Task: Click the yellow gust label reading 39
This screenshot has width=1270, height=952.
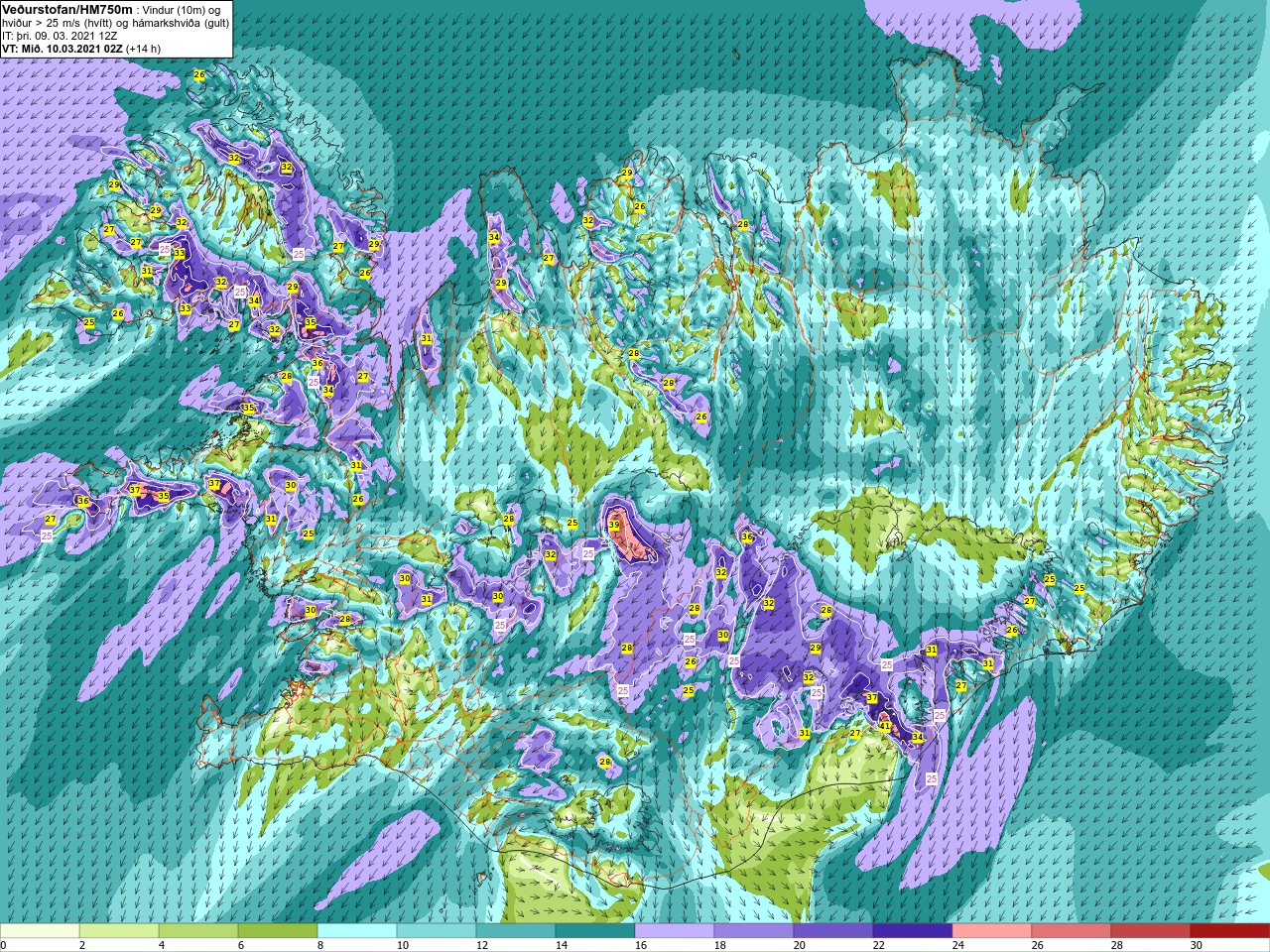Action: pos(614,526)
